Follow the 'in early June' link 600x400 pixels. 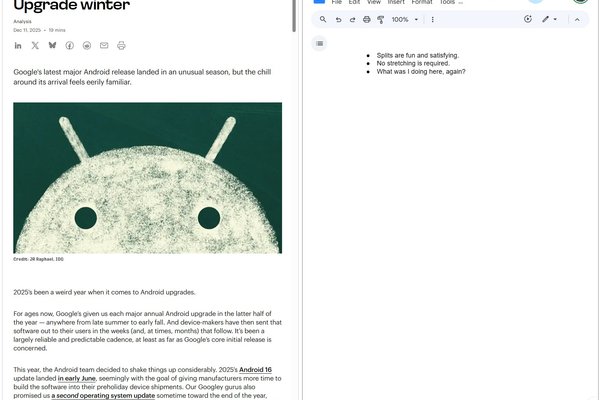tap(77, 379)
